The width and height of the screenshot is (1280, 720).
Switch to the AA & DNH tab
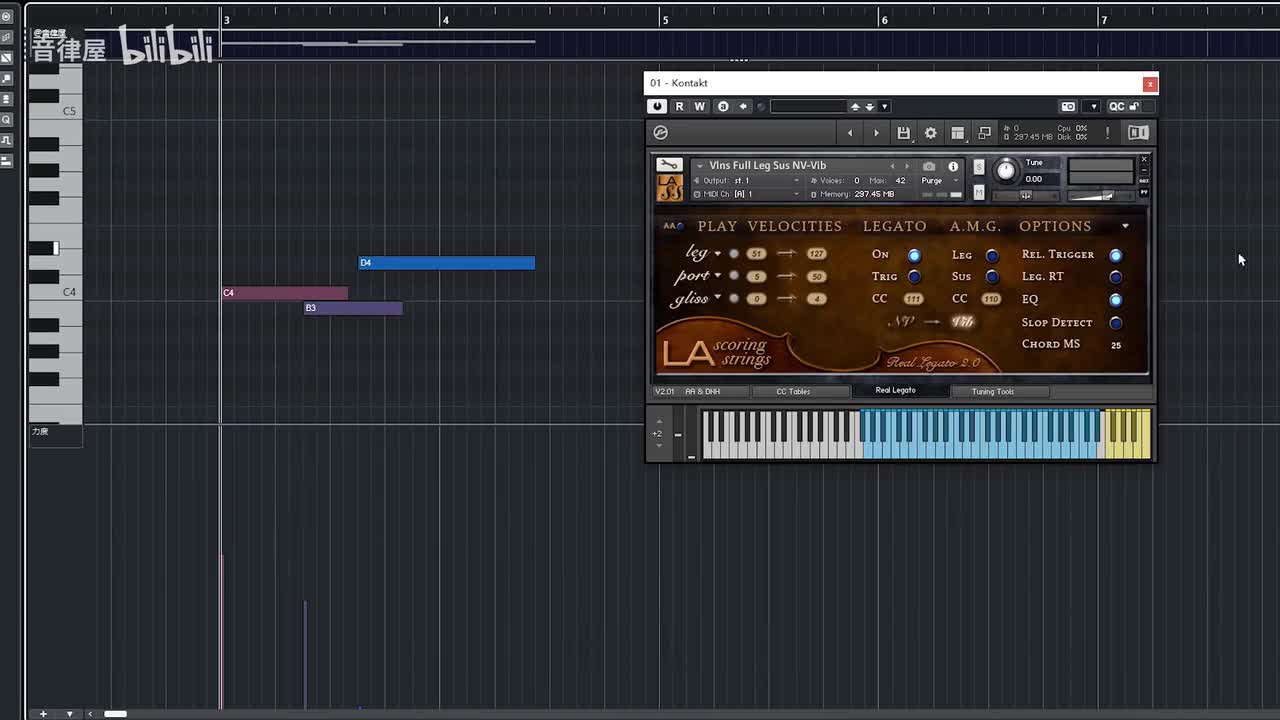702,391
